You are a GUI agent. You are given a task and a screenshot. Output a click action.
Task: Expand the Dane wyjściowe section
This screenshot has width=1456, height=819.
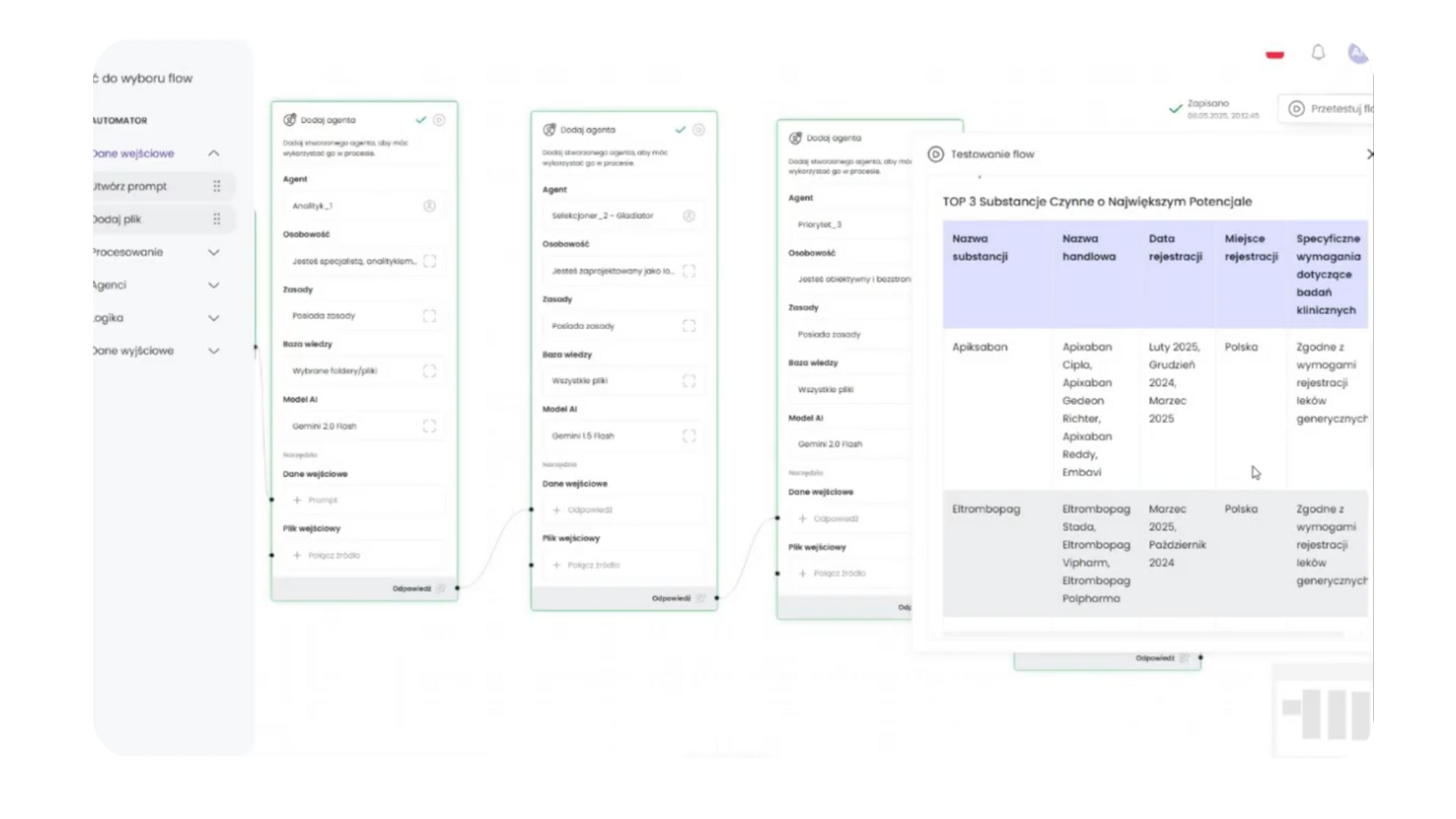(x=214, y=351)
